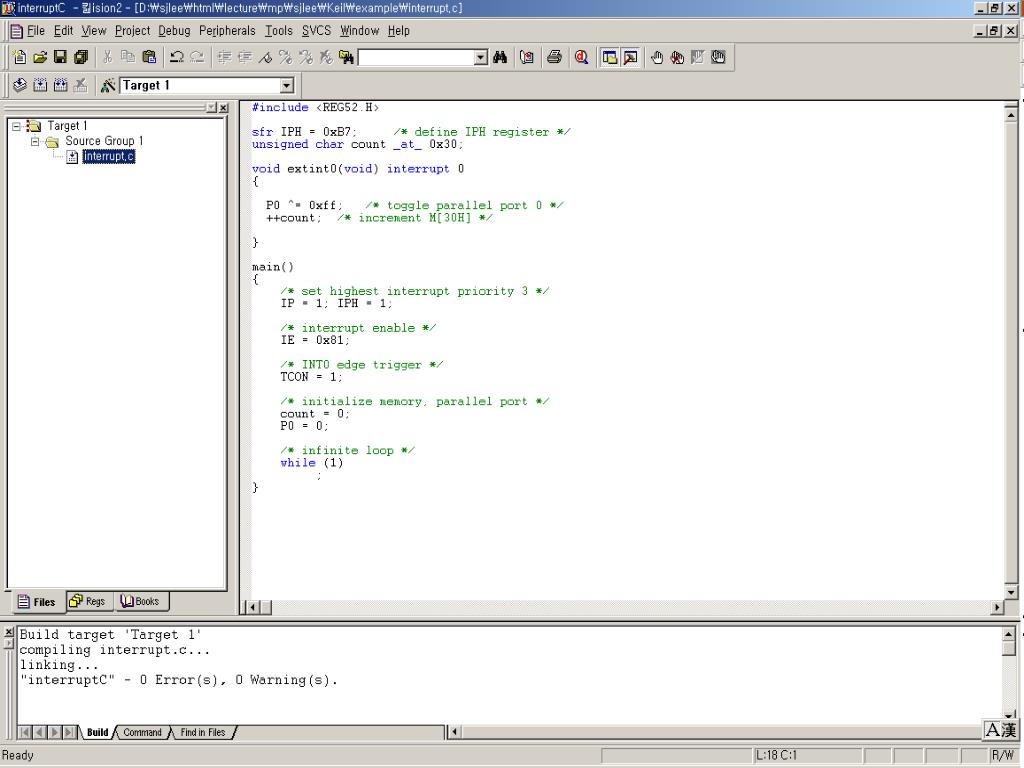Screen dimensions: 1024x768
Task: Click the New file icon
Action: 18,58
